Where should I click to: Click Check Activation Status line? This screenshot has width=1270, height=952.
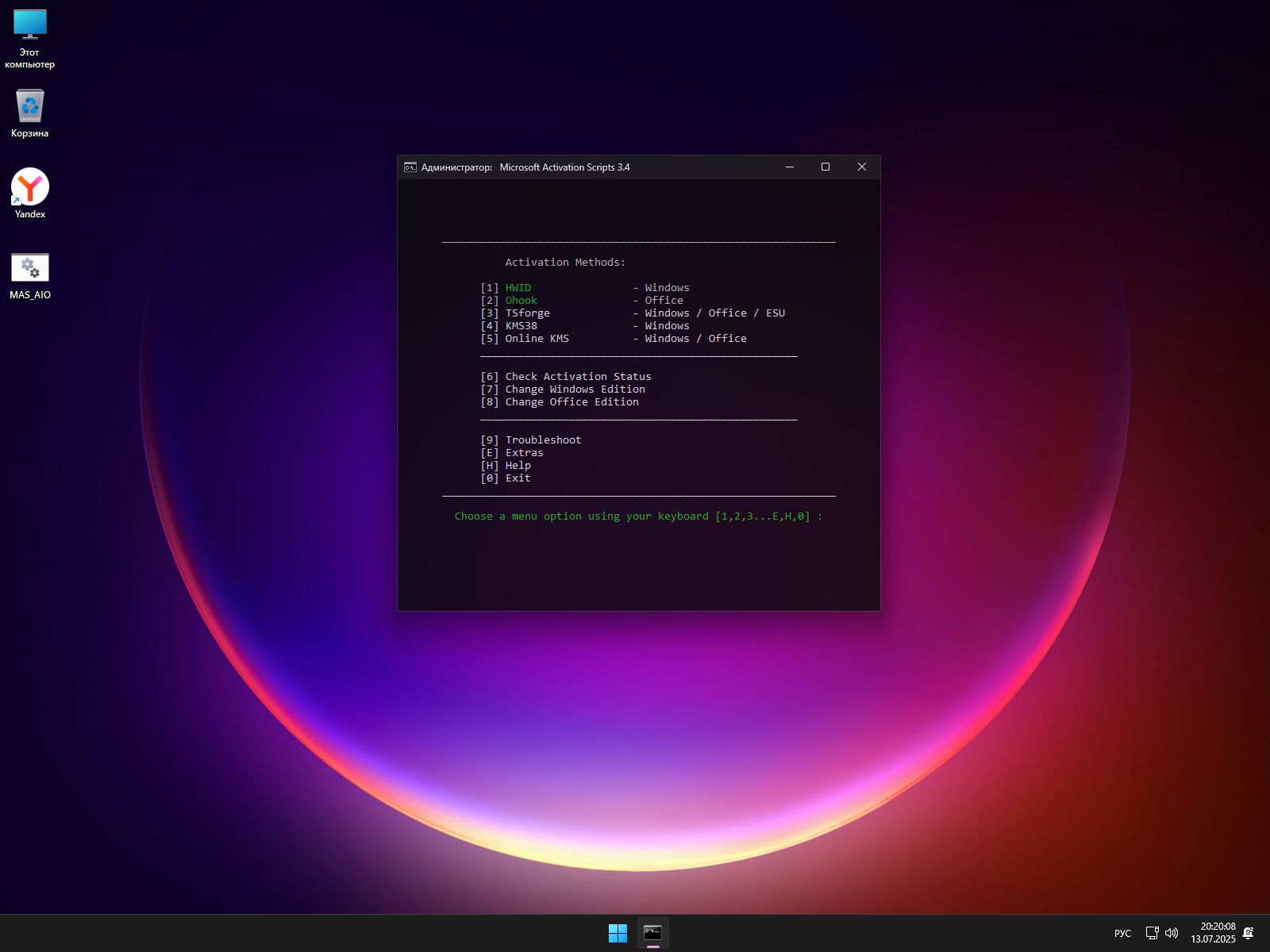[x=566, y=377]
